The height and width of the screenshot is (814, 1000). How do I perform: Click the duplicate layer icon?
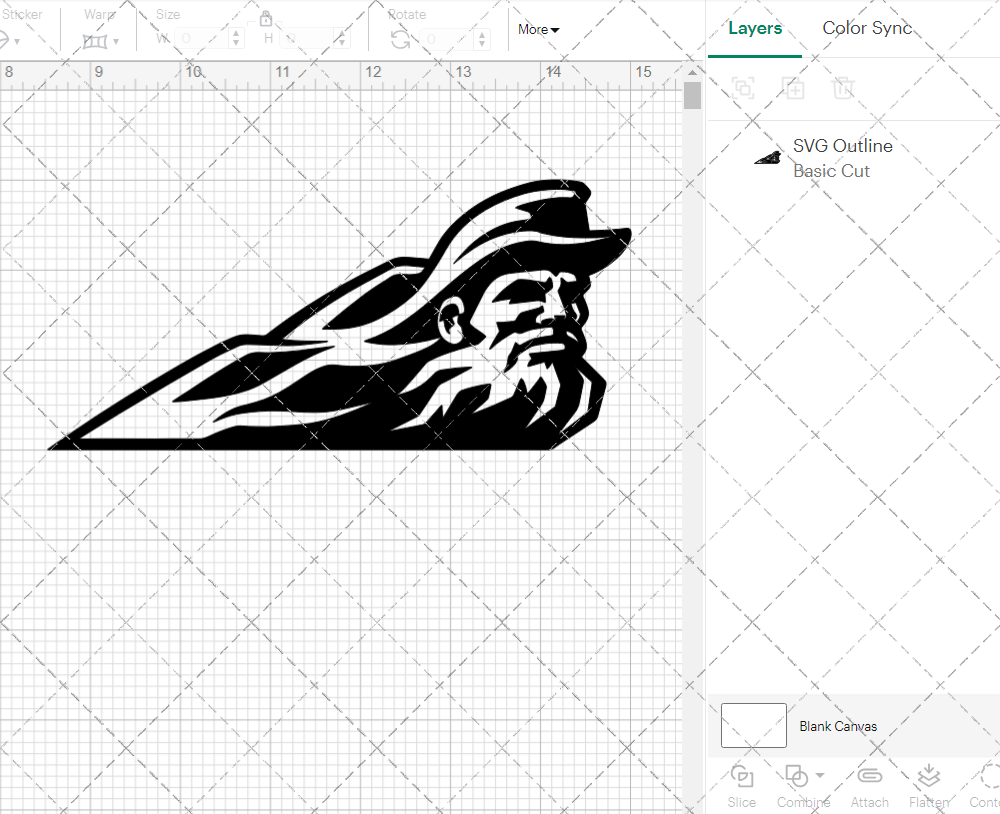point(794,88)
